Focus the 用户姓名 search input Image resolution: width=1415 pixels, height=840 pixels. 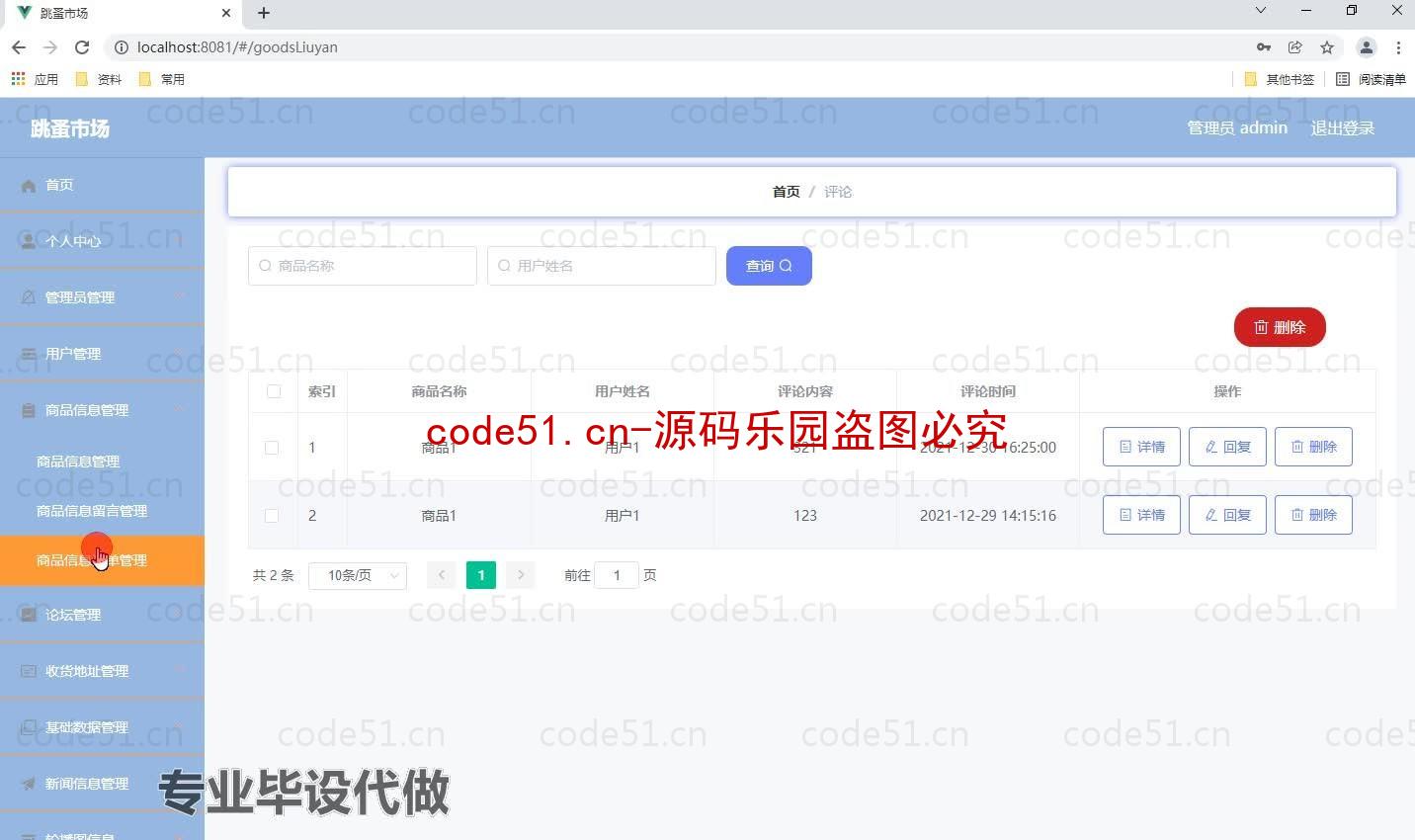coord(602,266)
